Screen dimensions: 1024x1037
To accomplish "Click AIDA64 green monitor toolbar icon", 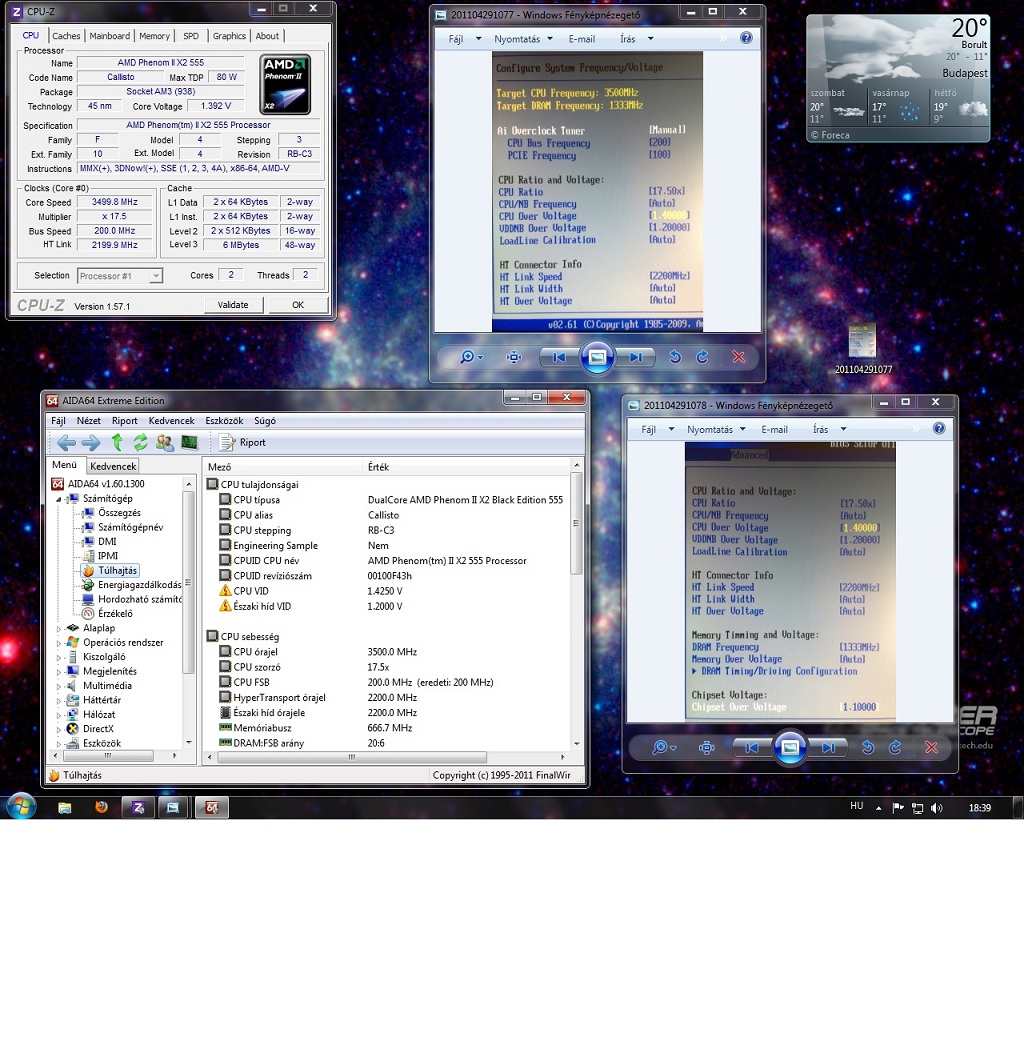I will pos(189,442).
